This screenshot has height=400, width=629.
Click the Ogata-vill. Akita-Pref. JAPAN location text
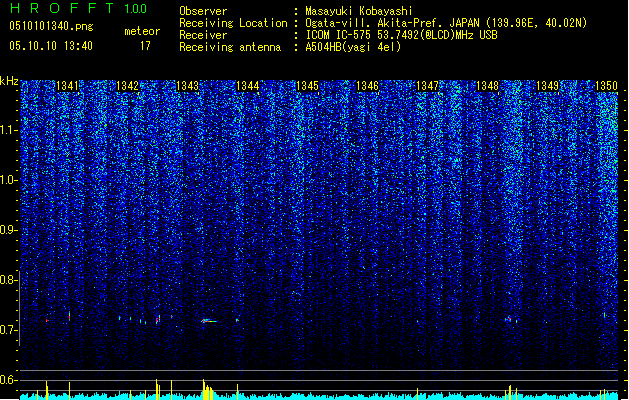point(446,23)
